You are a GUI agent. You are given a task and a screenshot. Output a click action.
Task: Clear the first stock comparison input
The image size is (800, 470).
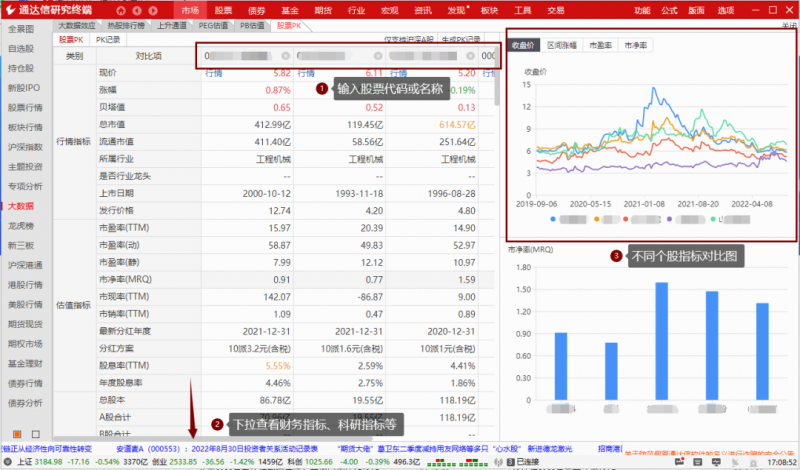[x=286, y=56]
